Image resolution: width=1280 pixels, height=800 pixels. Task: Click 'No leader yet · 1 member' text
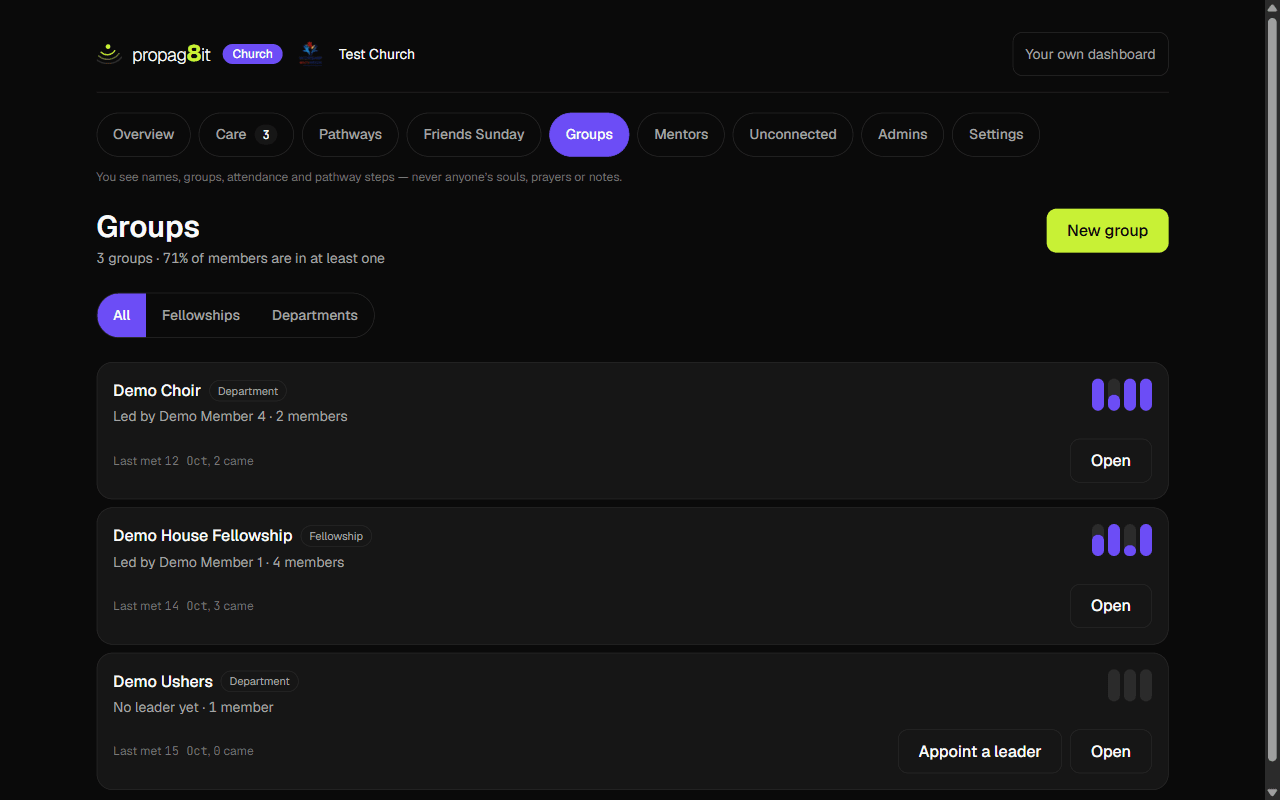coord(193,707)
